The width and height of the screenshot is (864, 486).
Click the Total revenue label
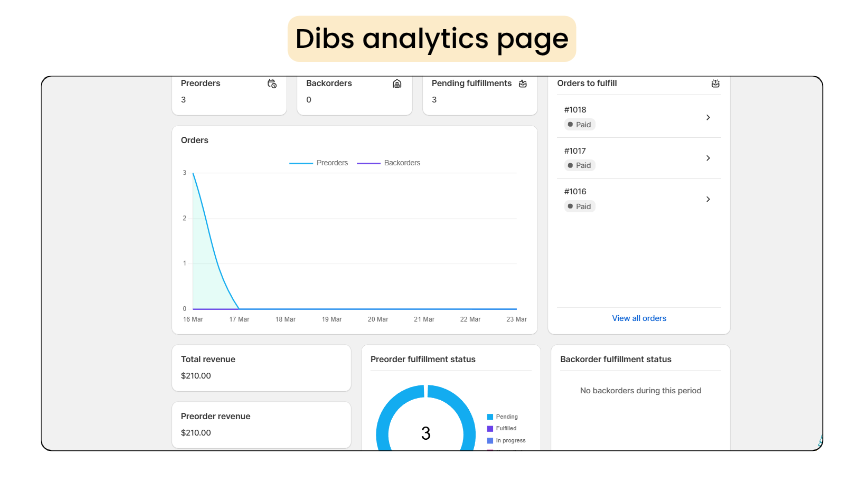click(208, 359)
